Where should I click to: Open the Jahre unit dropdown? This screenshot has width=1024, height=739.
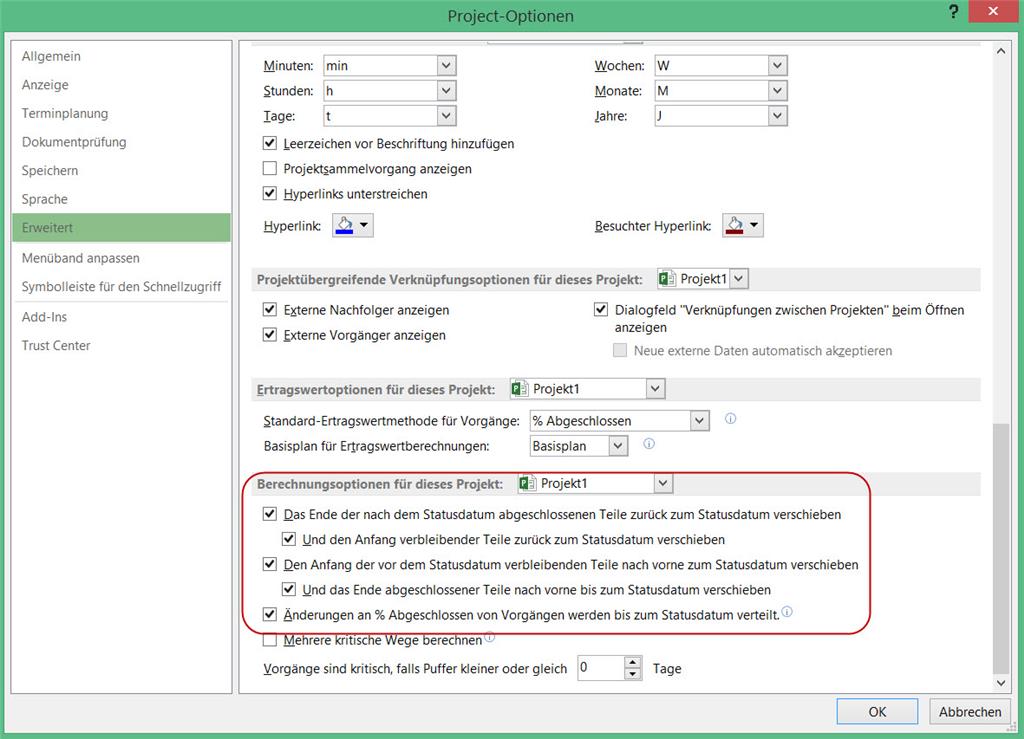777,116
